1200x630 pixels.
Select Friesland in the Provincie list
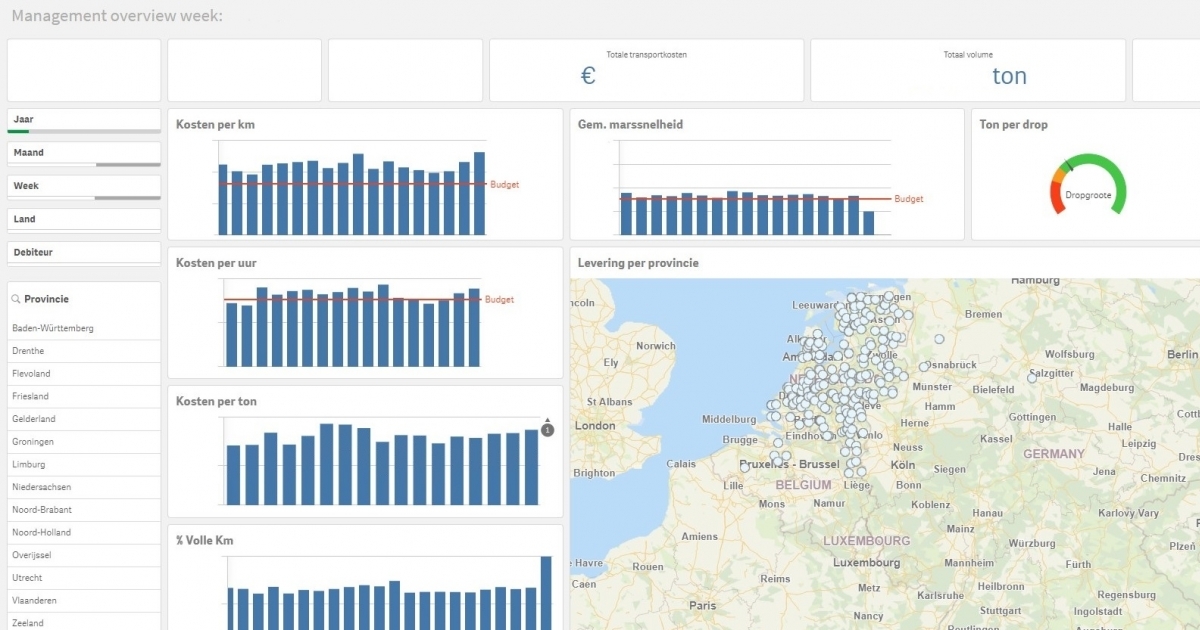[84, 396]
